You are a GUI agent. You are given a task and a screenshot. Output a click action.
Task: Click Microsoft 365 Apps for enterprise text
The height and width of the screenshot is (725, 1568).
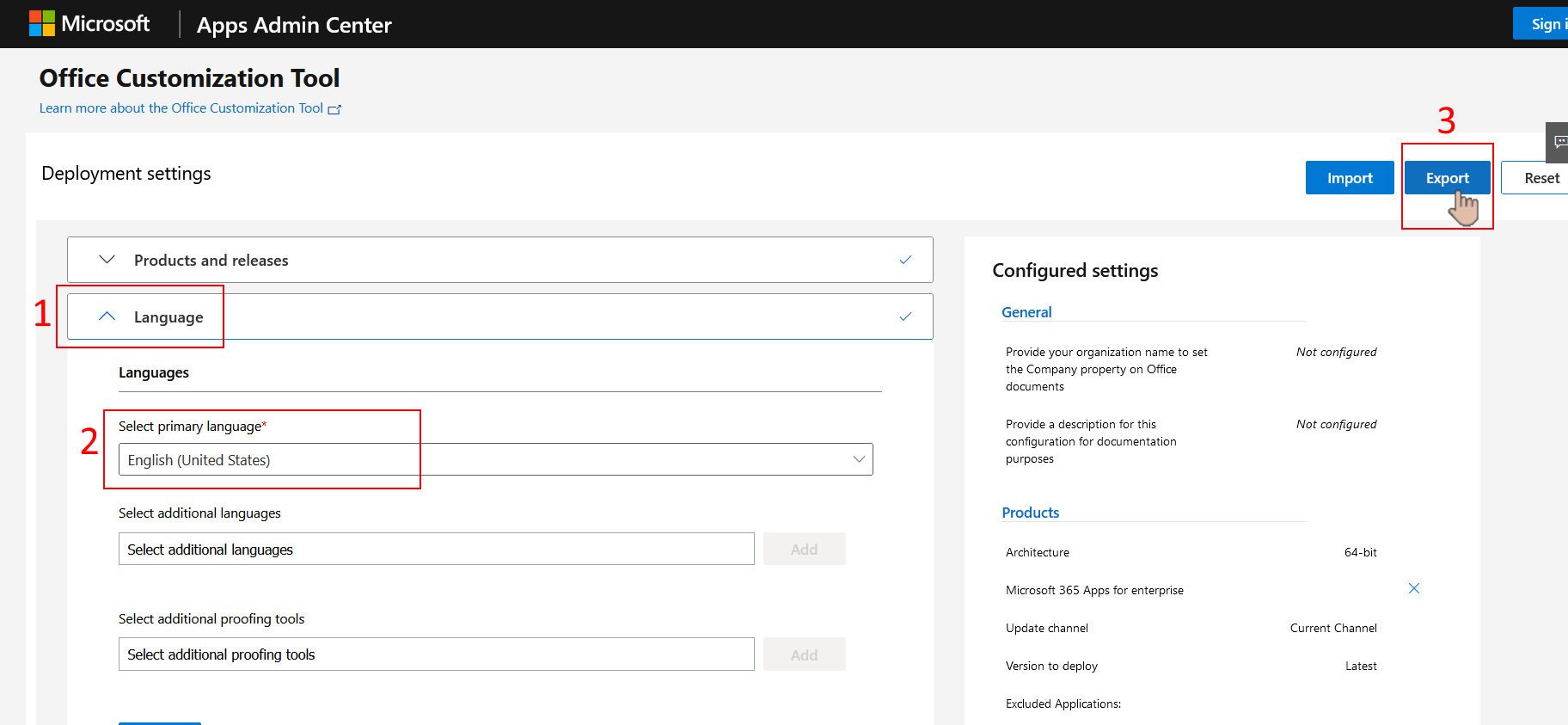click(x=1094, y=590)
